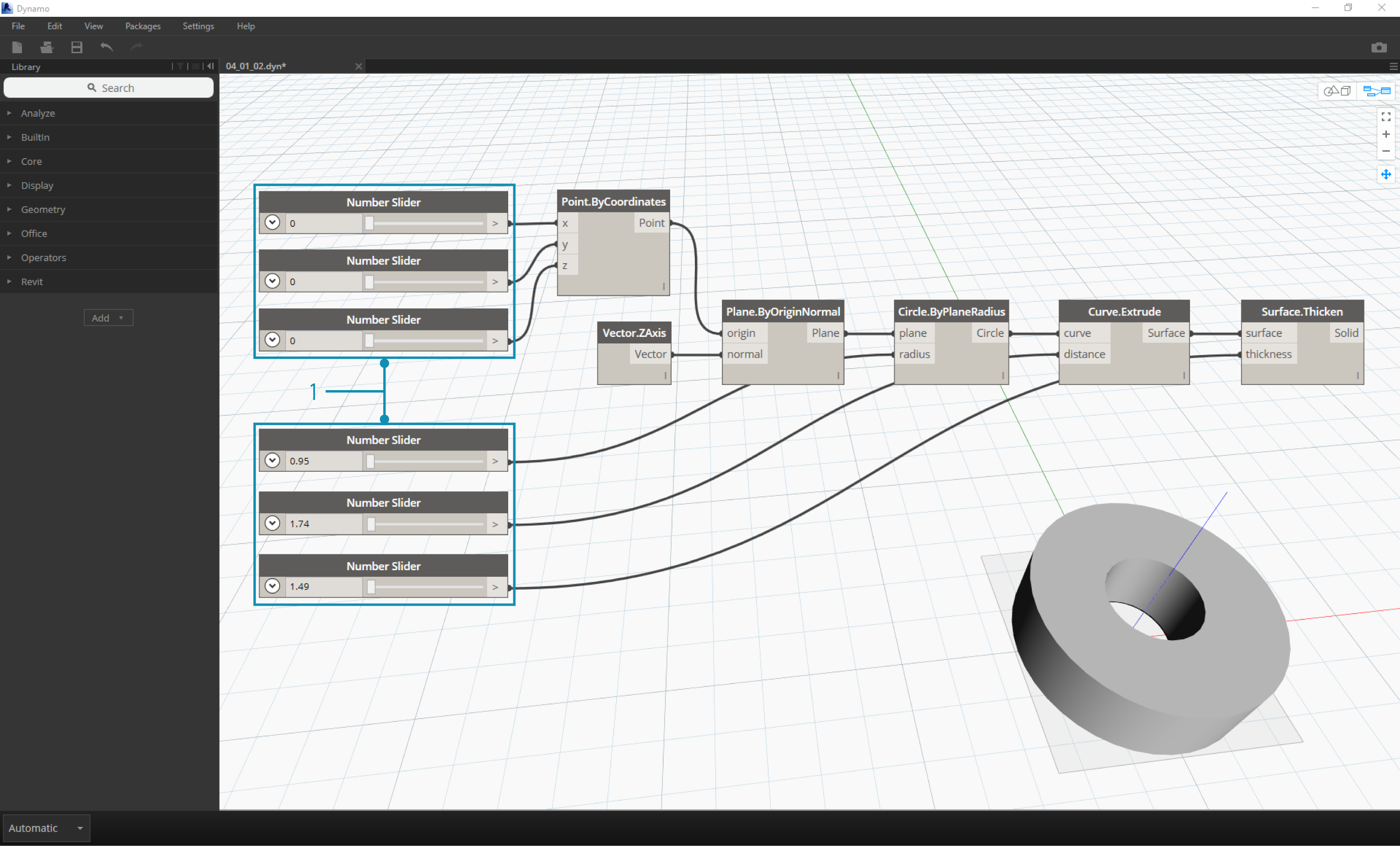The width and height of the screenshot is (1400, 846).
Task: Expand the Analyze library category
Action: pos(109,113)
